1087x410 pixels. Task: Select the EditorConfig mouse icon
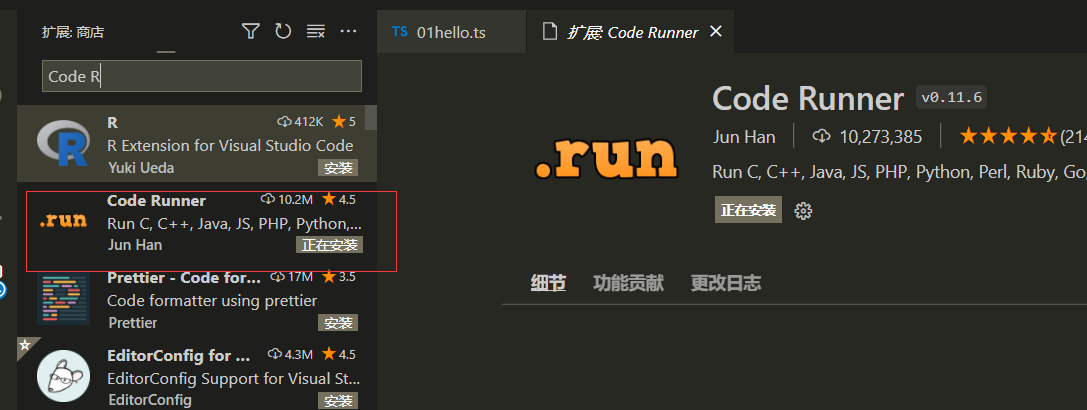click(63, 375)
